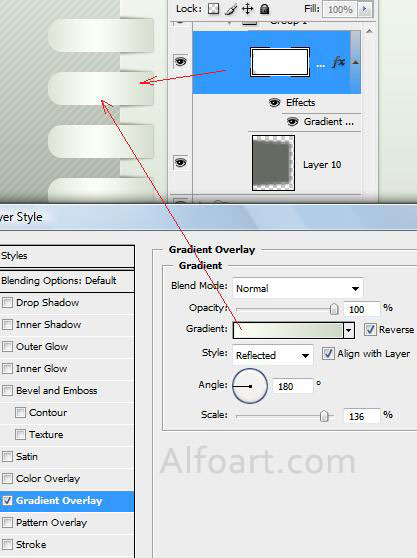417x558 pixels.
Task: Hide Layer 10 with its eye icon
Action: pos(180,163)
